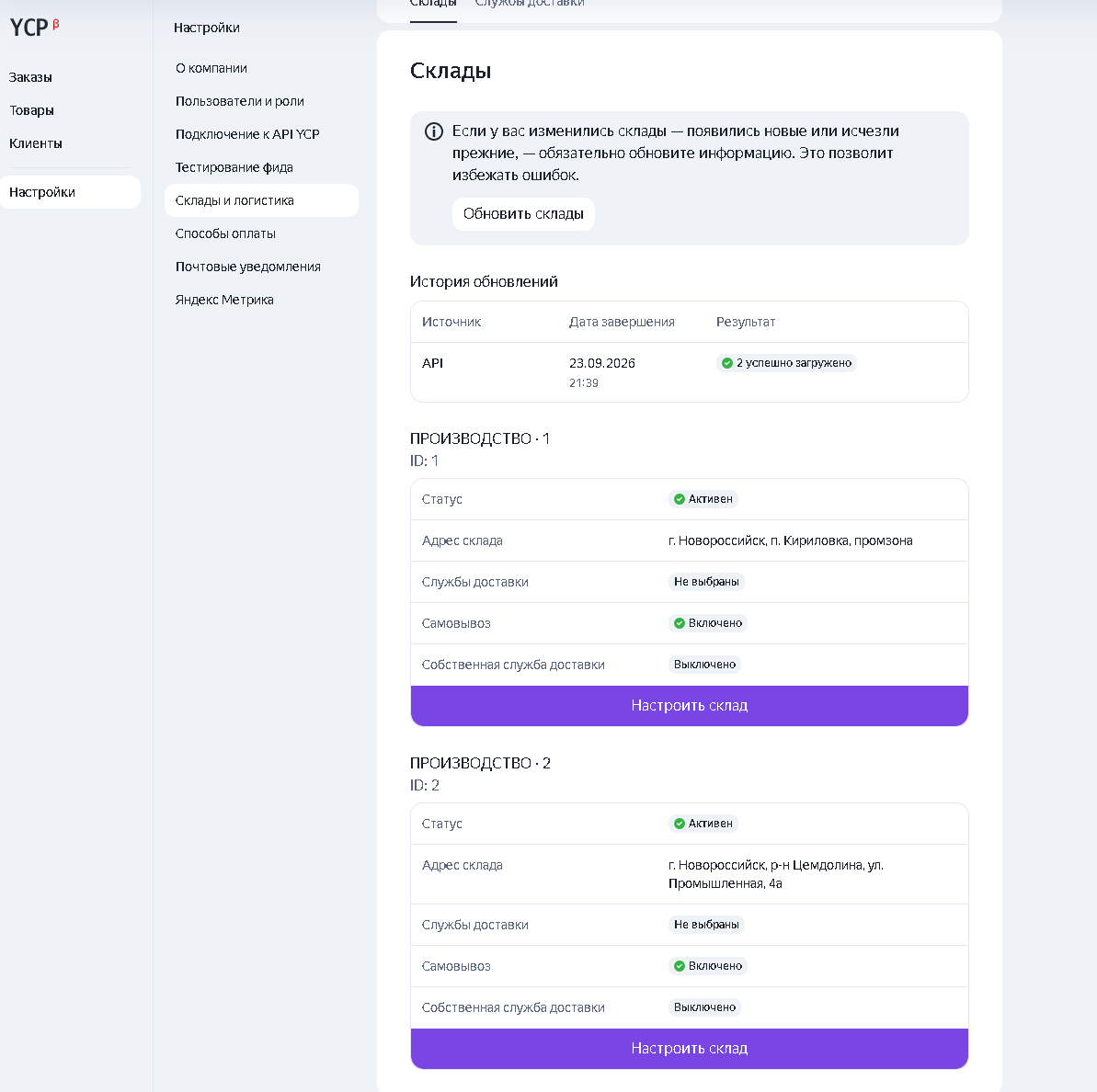Click the Дата завершения column header
Screen dimensions: 1097x1092
[622, 323]
